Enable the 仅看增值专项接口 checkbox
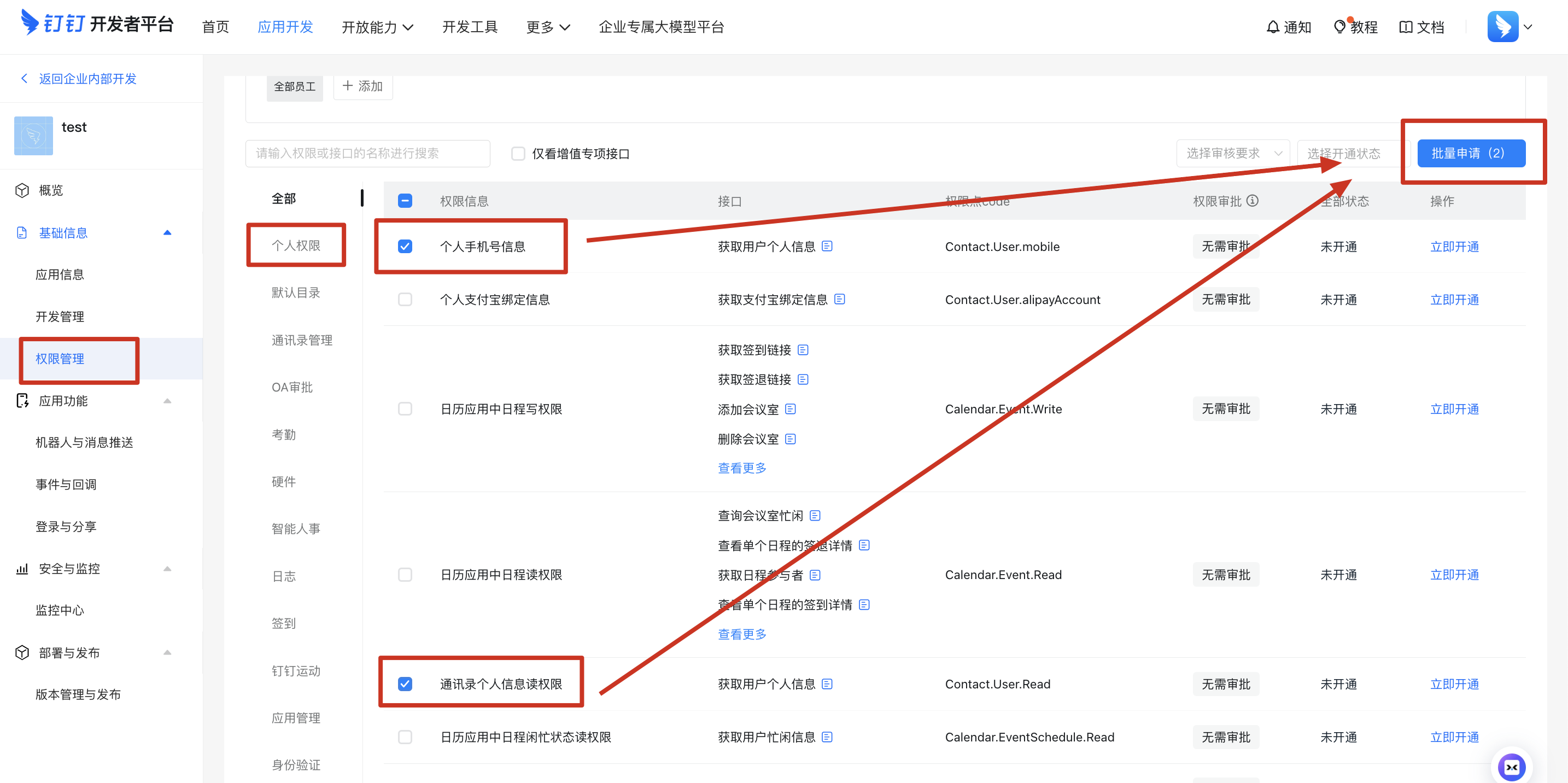The width and height of the screenshot is (1568, 783). click(518, 154)
